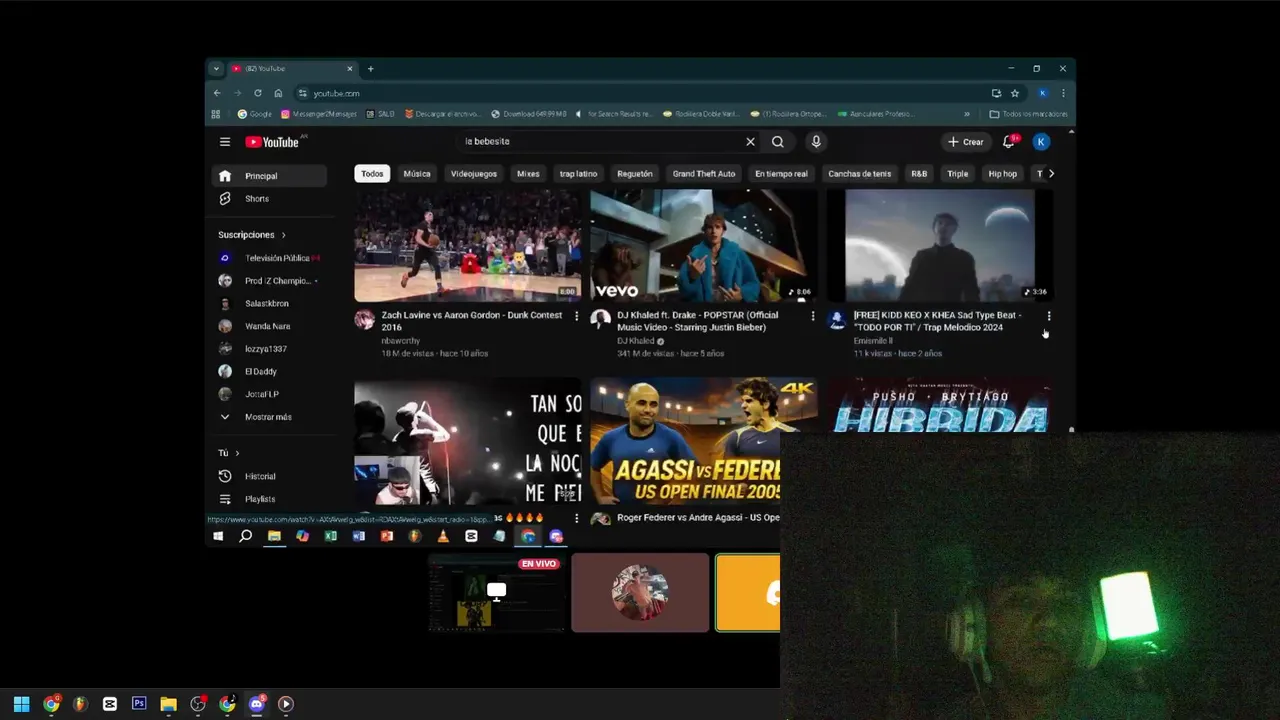The width and height of the screenshot is (1280, 720).
Task: Click the Crear button
Action: pos(966,142)
